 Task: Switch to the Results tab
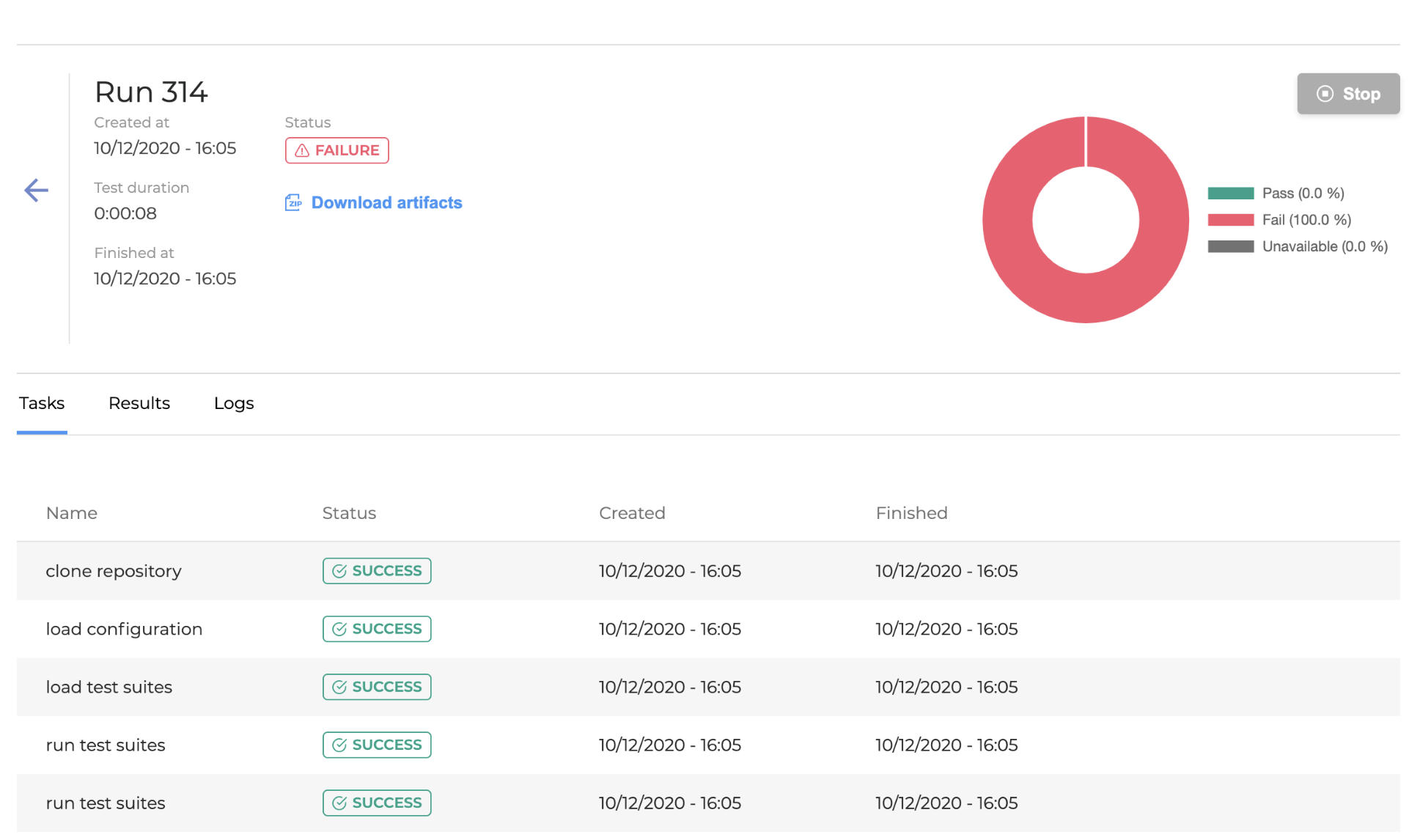(x=139, y=403)
